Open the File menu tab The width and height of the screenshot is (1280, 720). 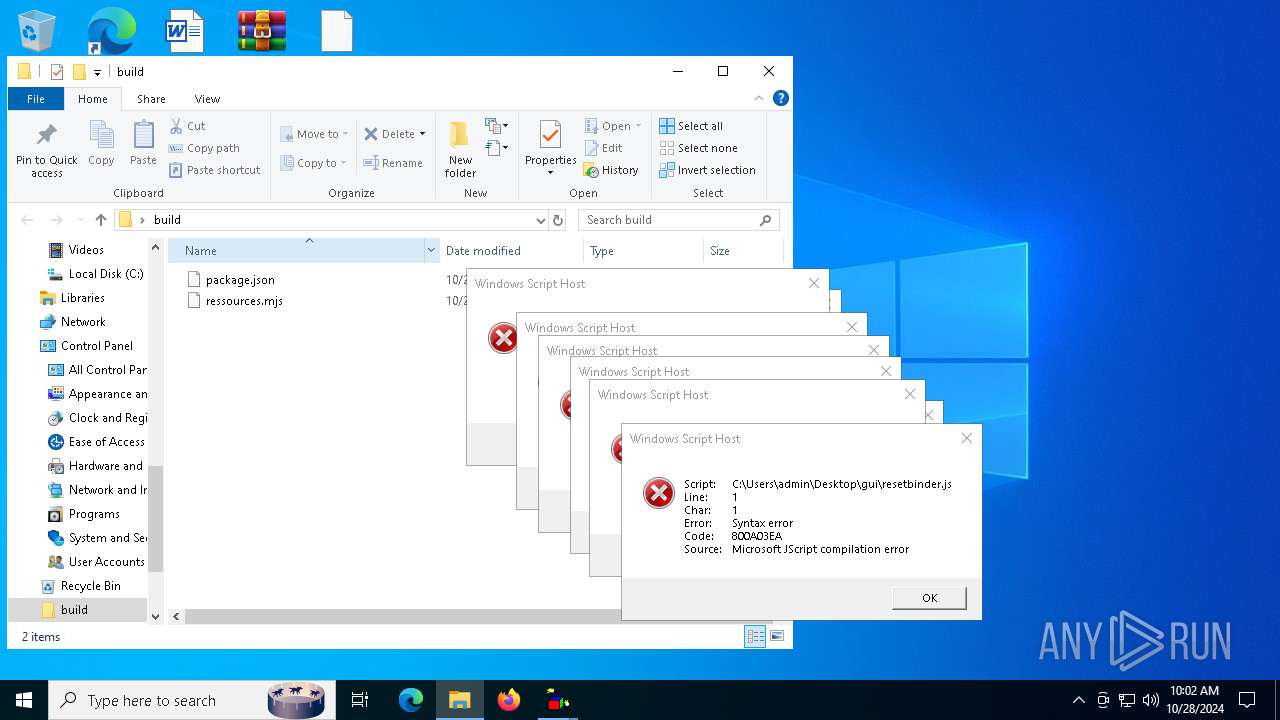click(x=36, y=99)
